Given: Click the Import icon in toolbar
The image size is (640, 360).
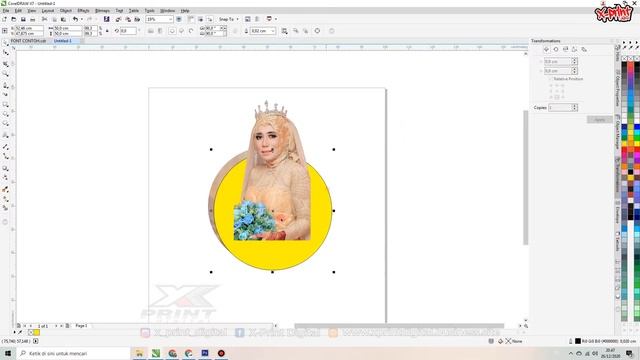Looking at the screenshot, I should pyautogui.click(x=118, y=19).
